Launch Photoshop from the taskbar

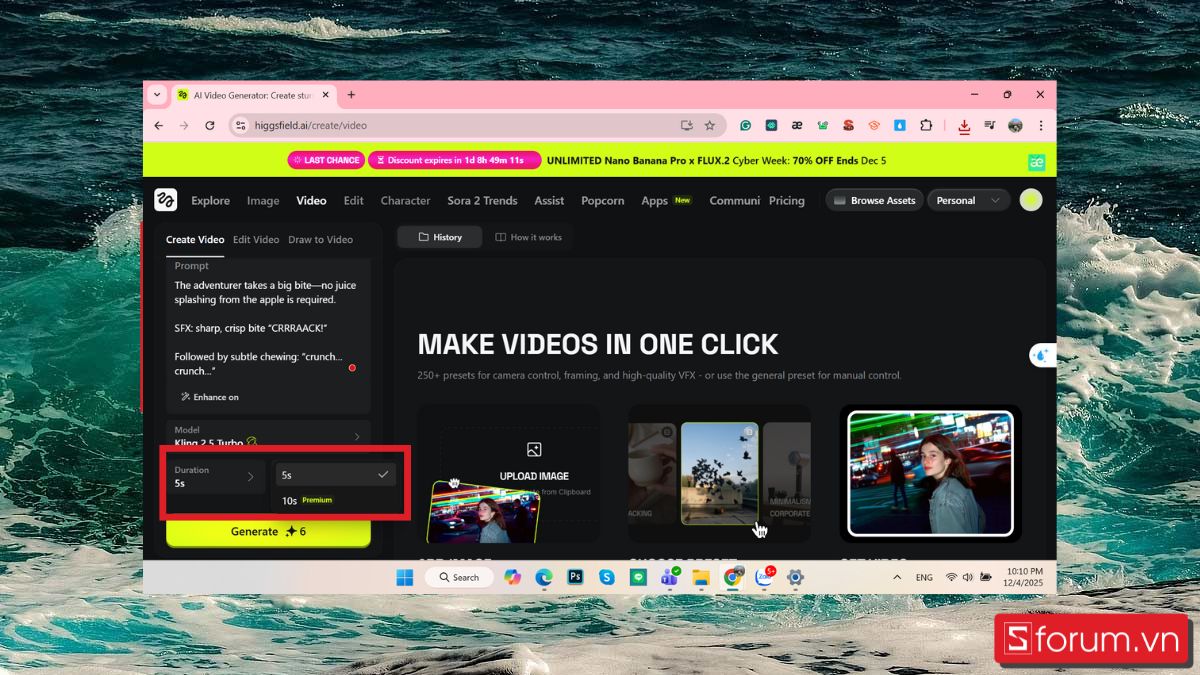[x=575, y=577]
